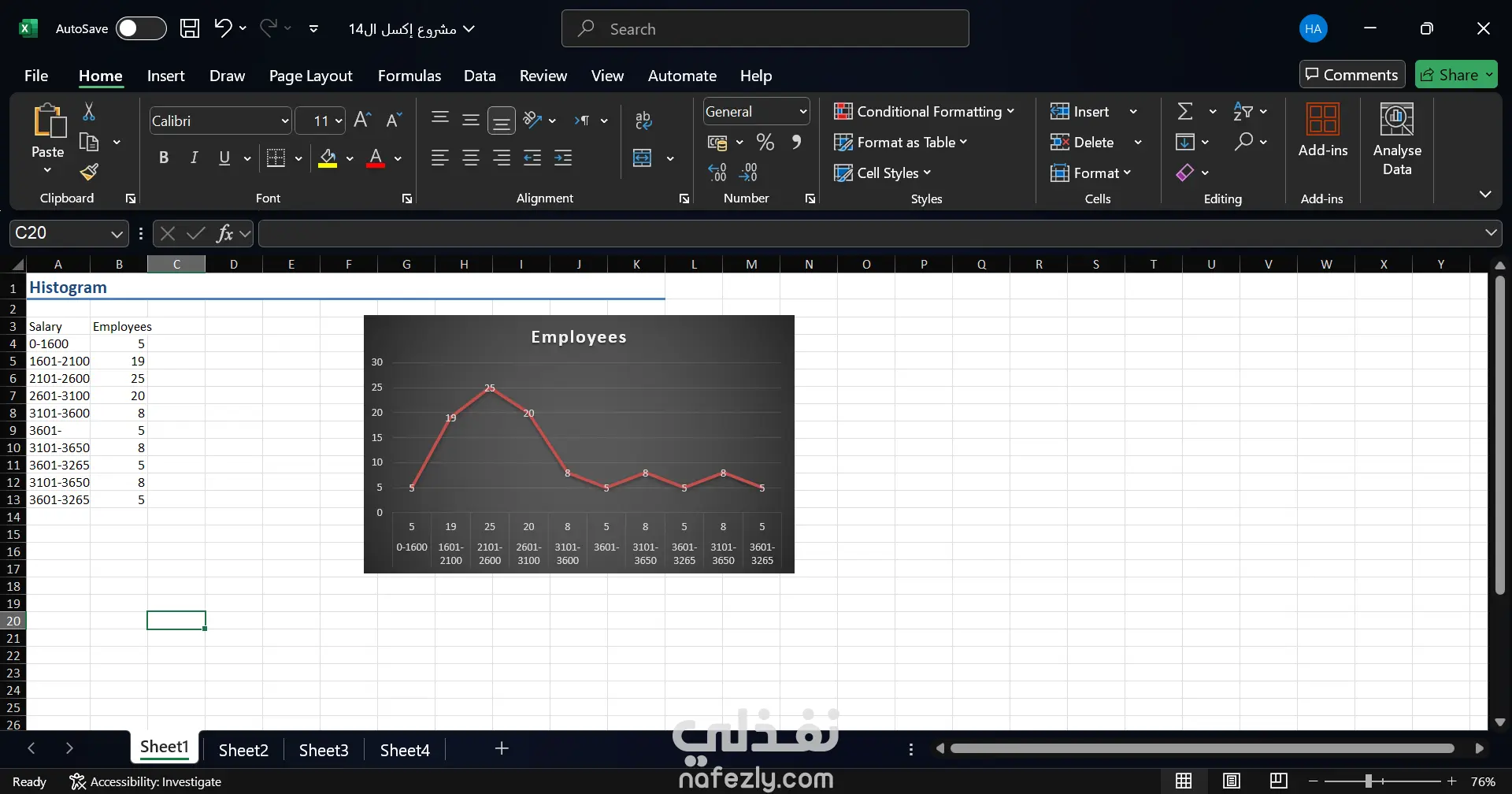This screenshot has height=794, width=1512.
Task: Expand the Cell Styles menu
Action: (882, 173)
